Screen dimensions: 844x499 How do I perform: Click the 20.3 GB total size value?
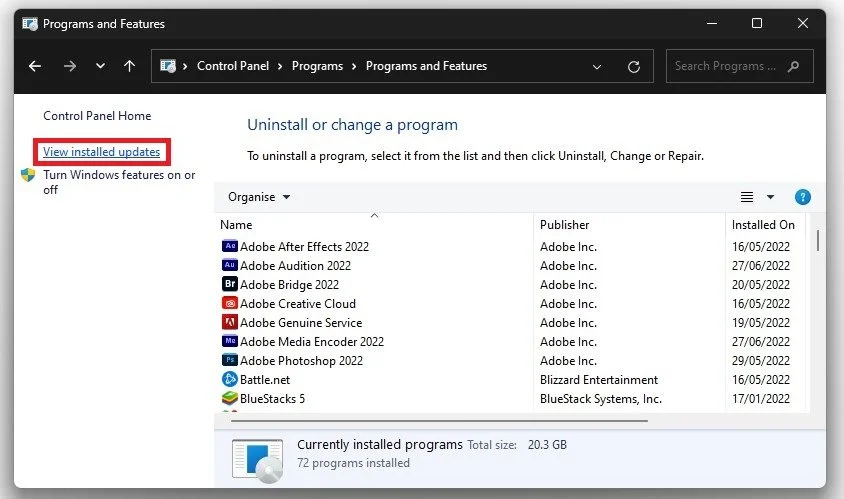pyautogui.click(x=547, y=445)
